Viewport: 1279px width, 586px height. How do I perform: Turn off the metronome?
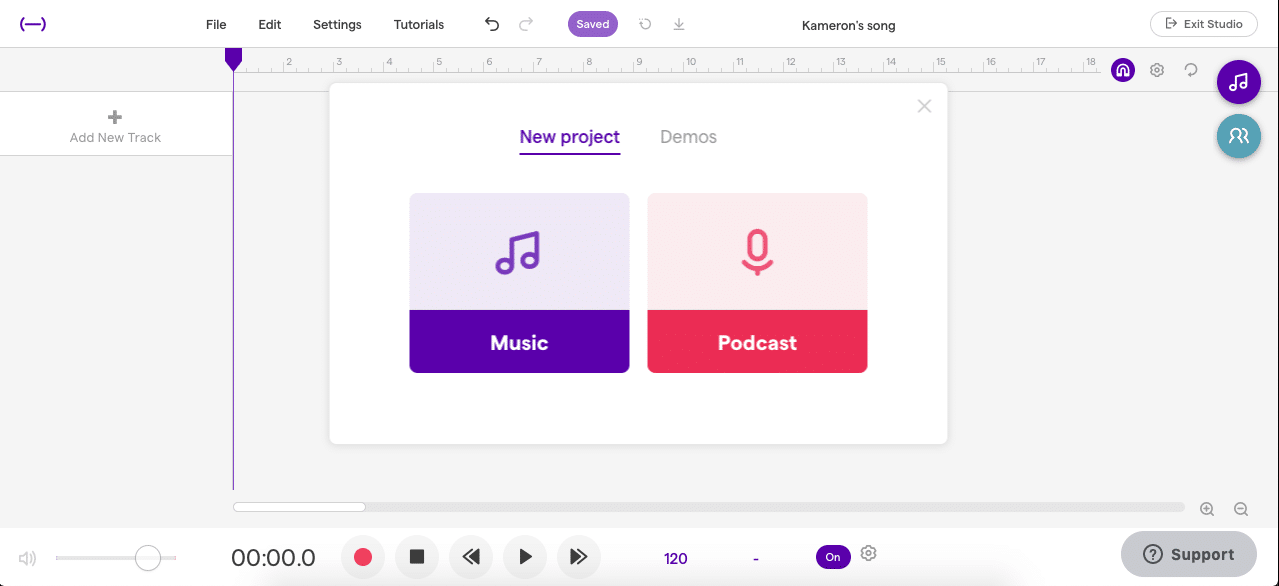click(x=833, y=557)
